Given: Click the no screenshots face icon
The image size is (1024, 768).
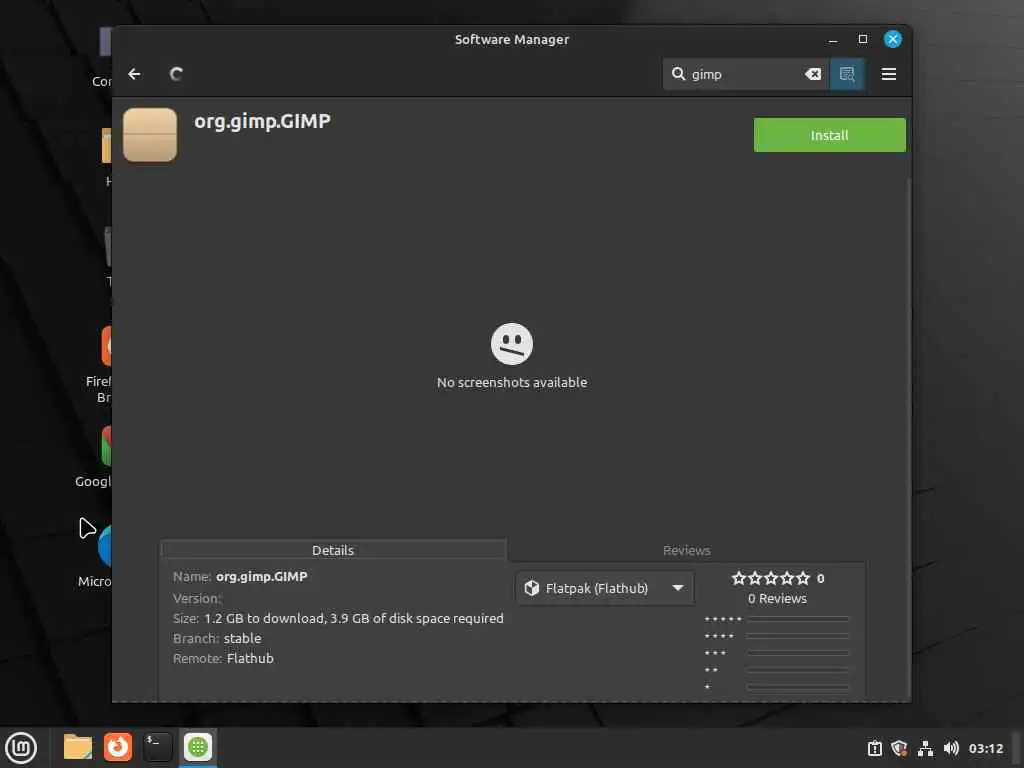Looking at the screenshot, I should coord(512,344).
